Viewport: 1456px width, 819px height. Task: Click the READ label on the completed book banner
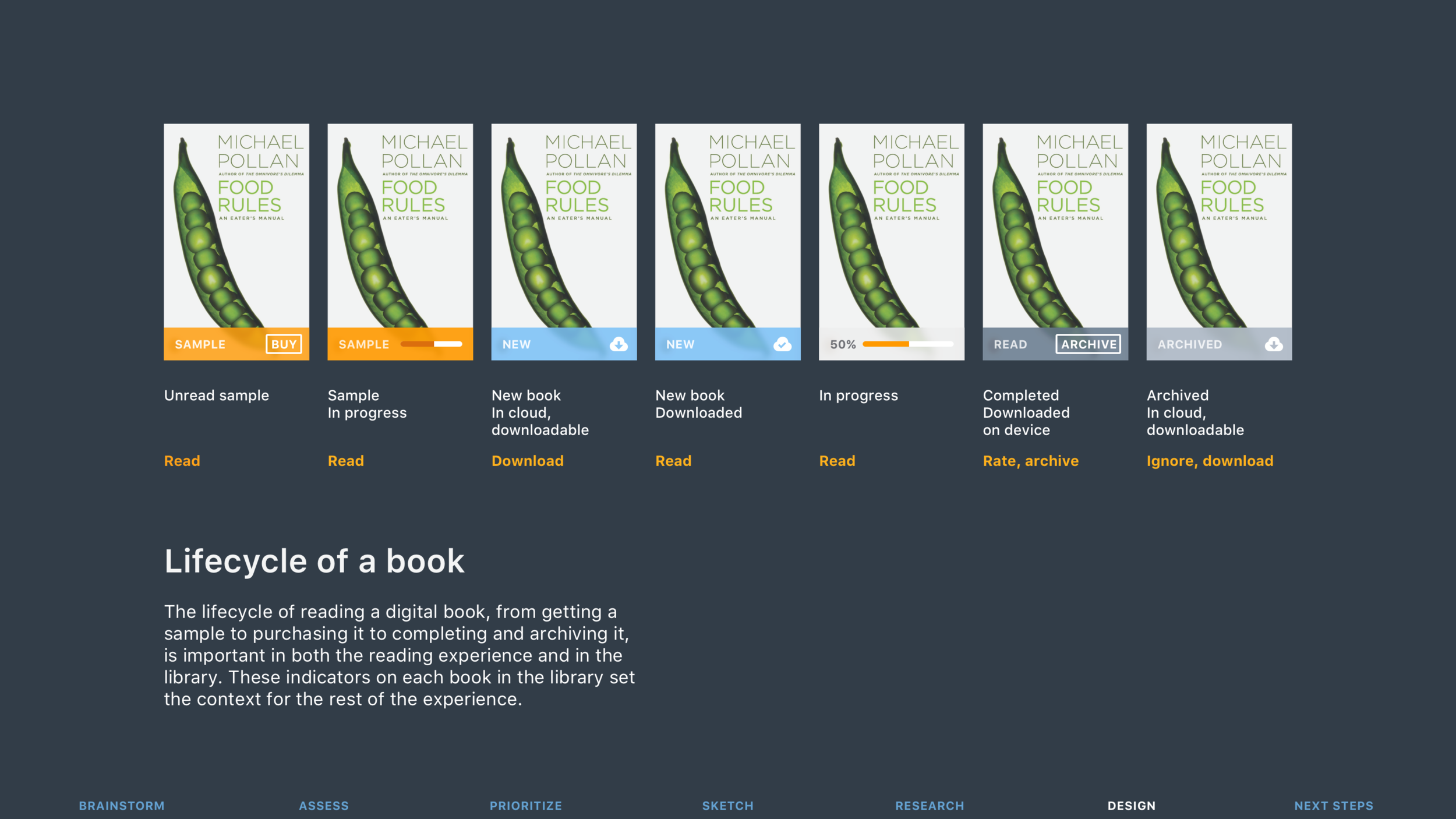click(x=1011, y=344)
